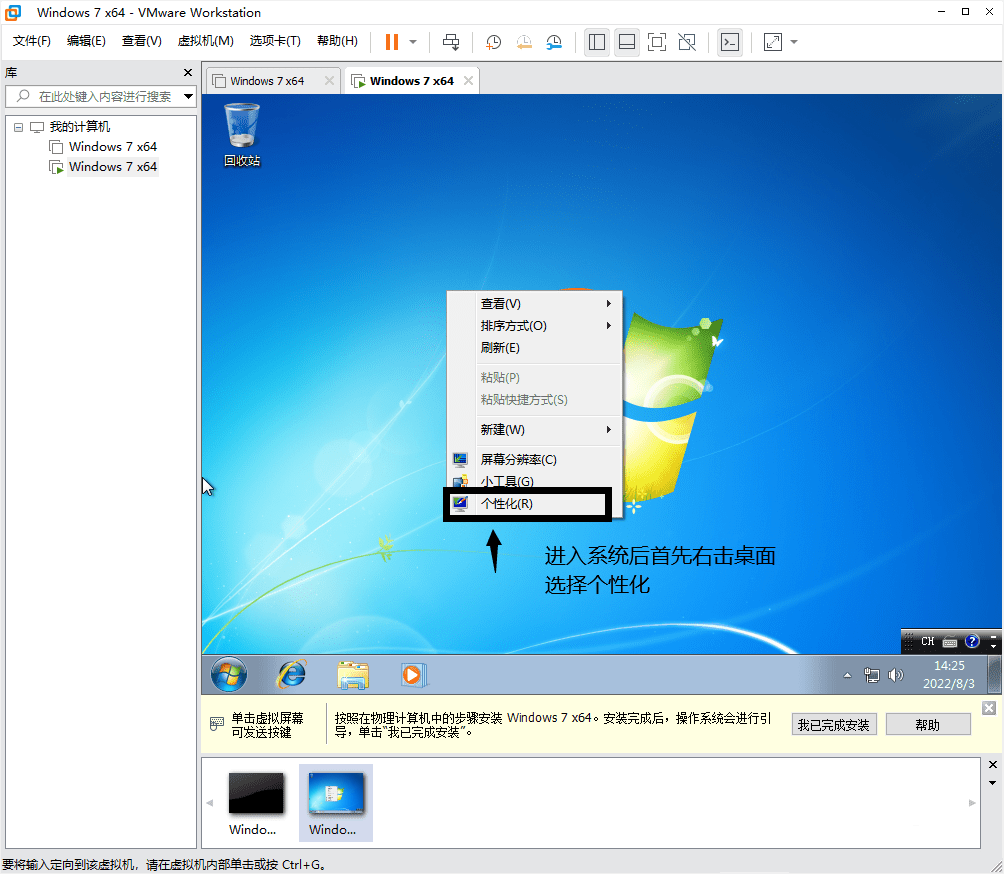Open the 虚拟机(M) menu

tap(205, 41)
